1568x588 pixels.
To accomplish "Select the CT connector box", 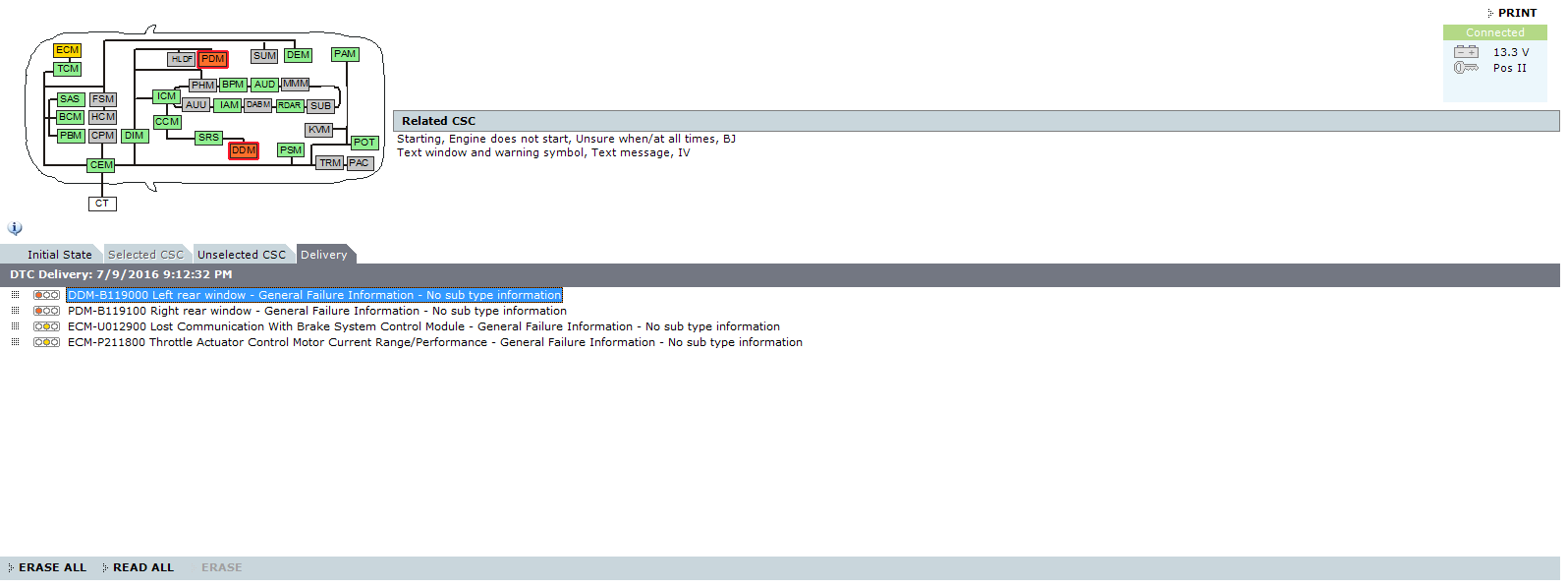I will [102, 204].
